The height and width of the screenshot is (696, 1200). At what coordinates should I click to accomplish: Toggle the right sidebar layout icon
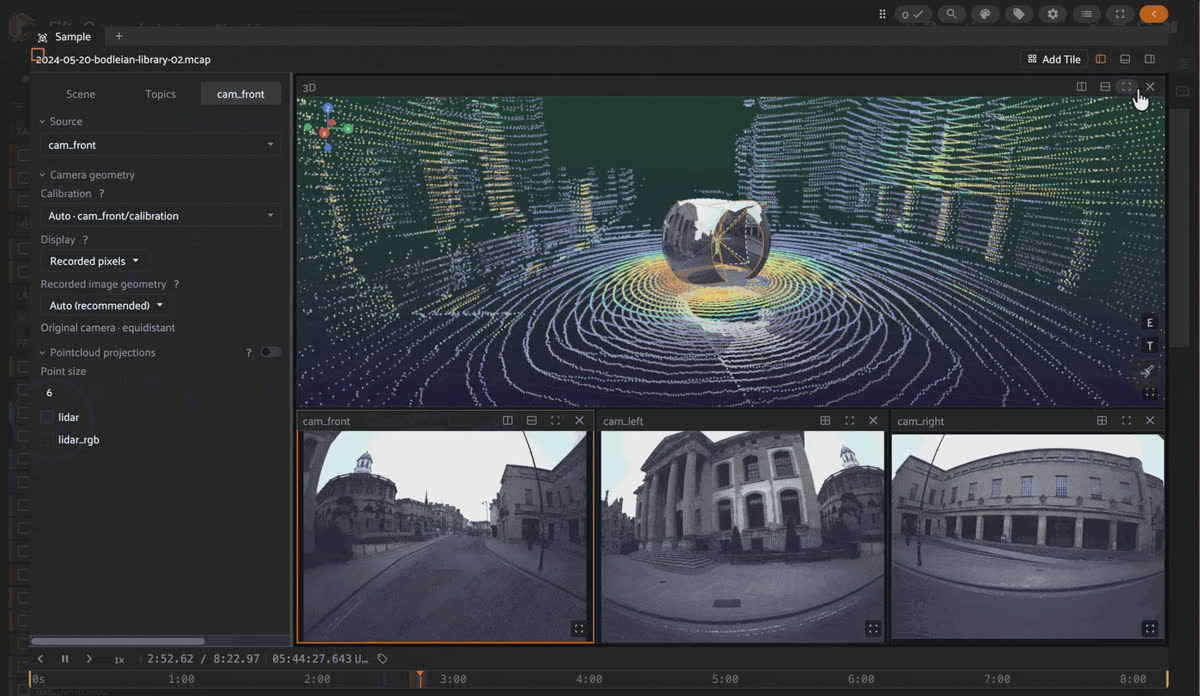[x=1150, y=59]
